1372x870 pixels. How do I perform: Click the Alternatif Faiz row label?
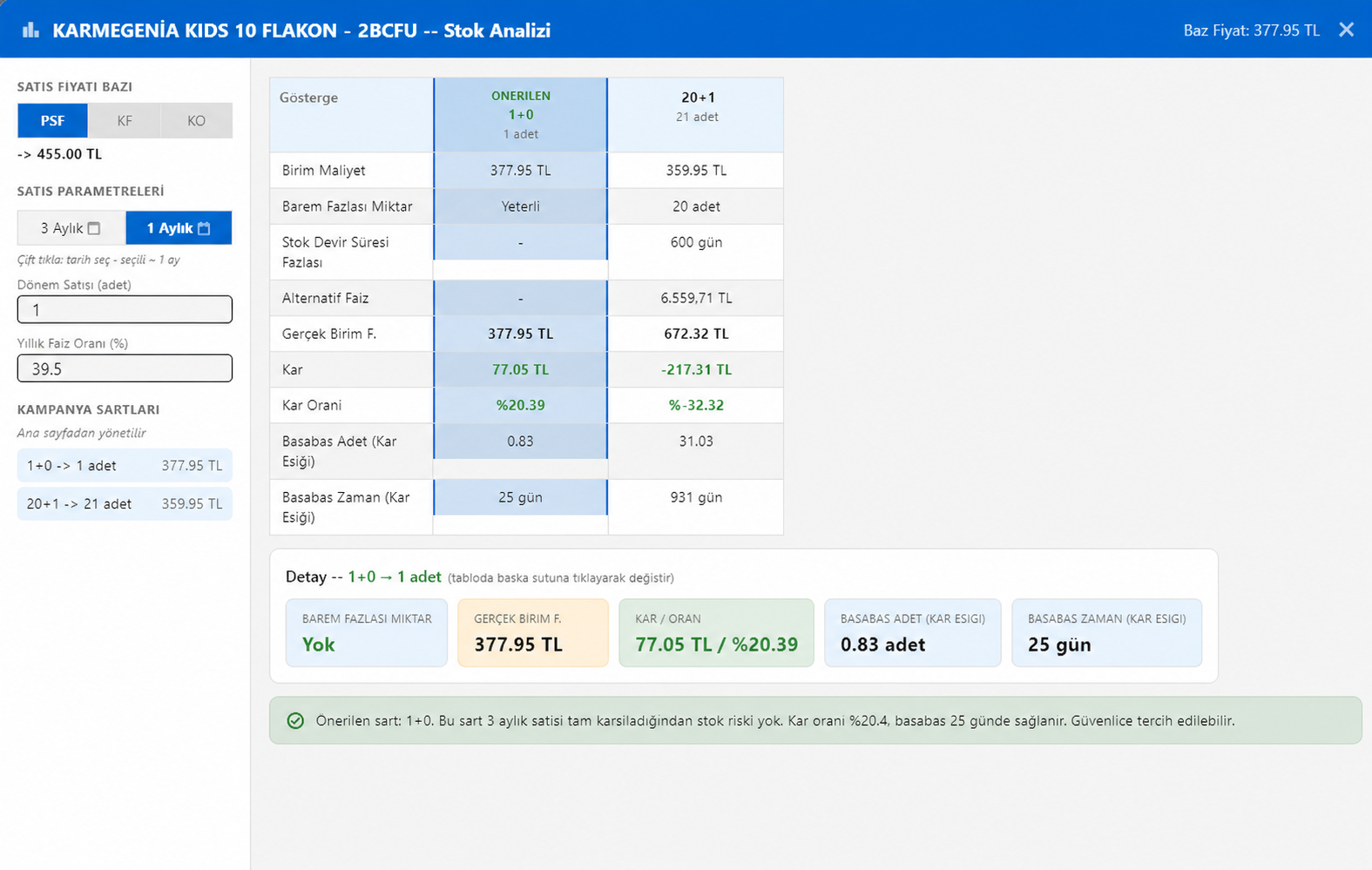pos(325,298)
